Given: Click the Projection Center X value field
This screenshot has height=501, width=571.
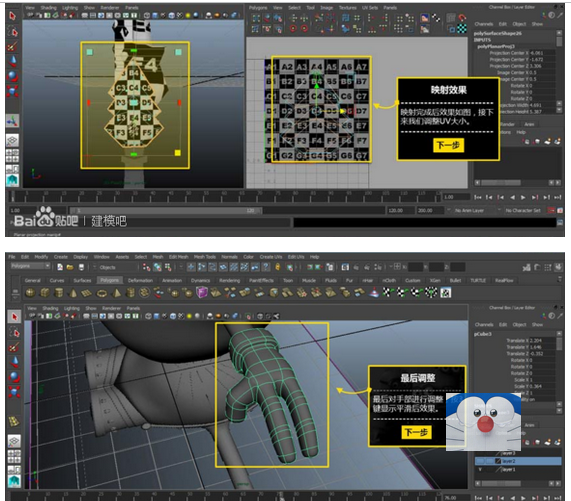Looking at the screenshot, I should [x=542, y=53].
